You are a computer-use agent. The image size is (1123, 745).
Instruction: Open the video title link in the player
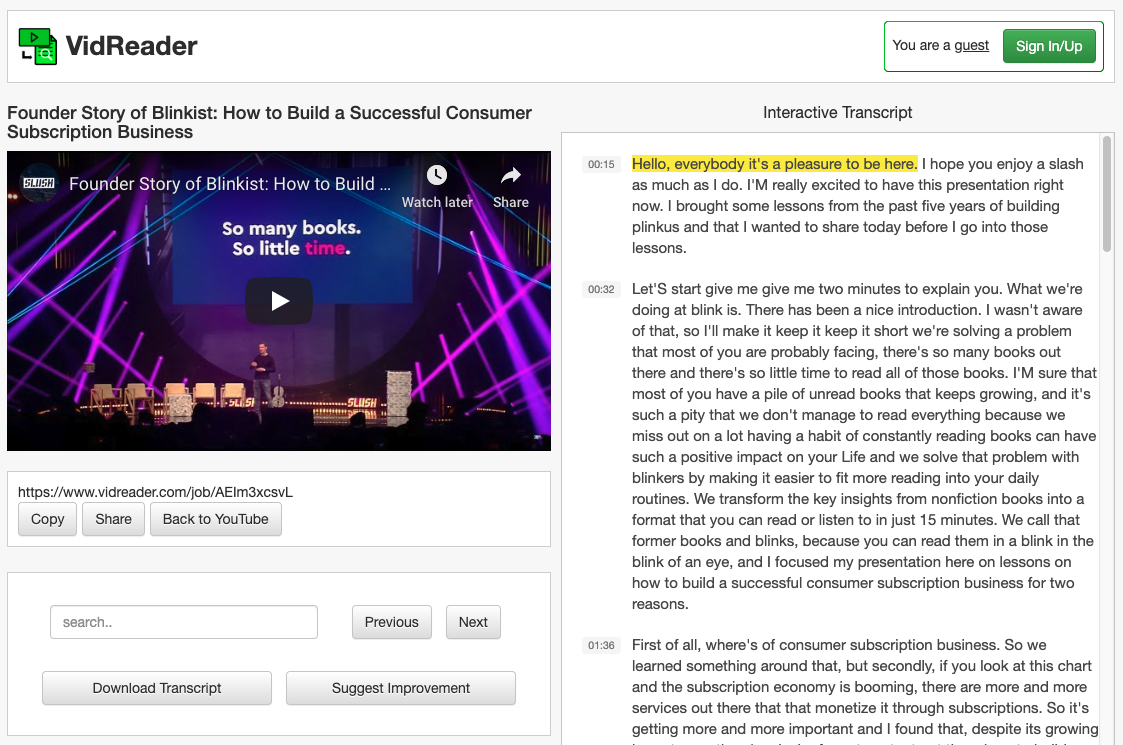(x=230, y=184)
